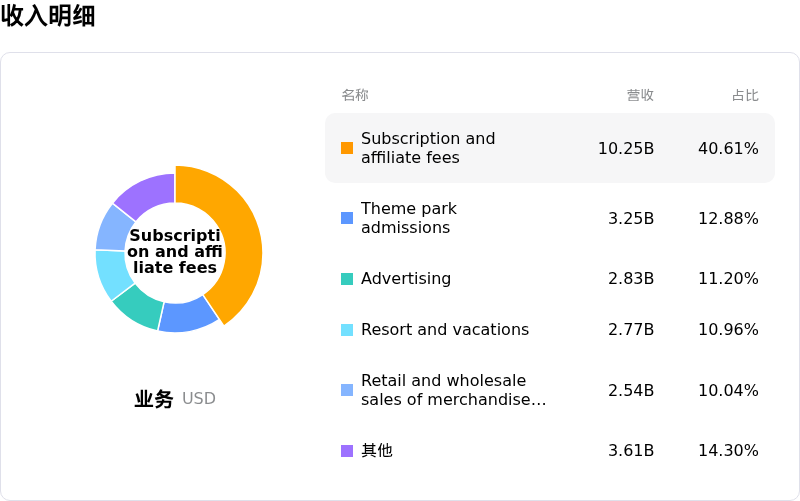Click the purple swatch next to 其他
This screenshot has width=800, height=501.
point(347,450)
